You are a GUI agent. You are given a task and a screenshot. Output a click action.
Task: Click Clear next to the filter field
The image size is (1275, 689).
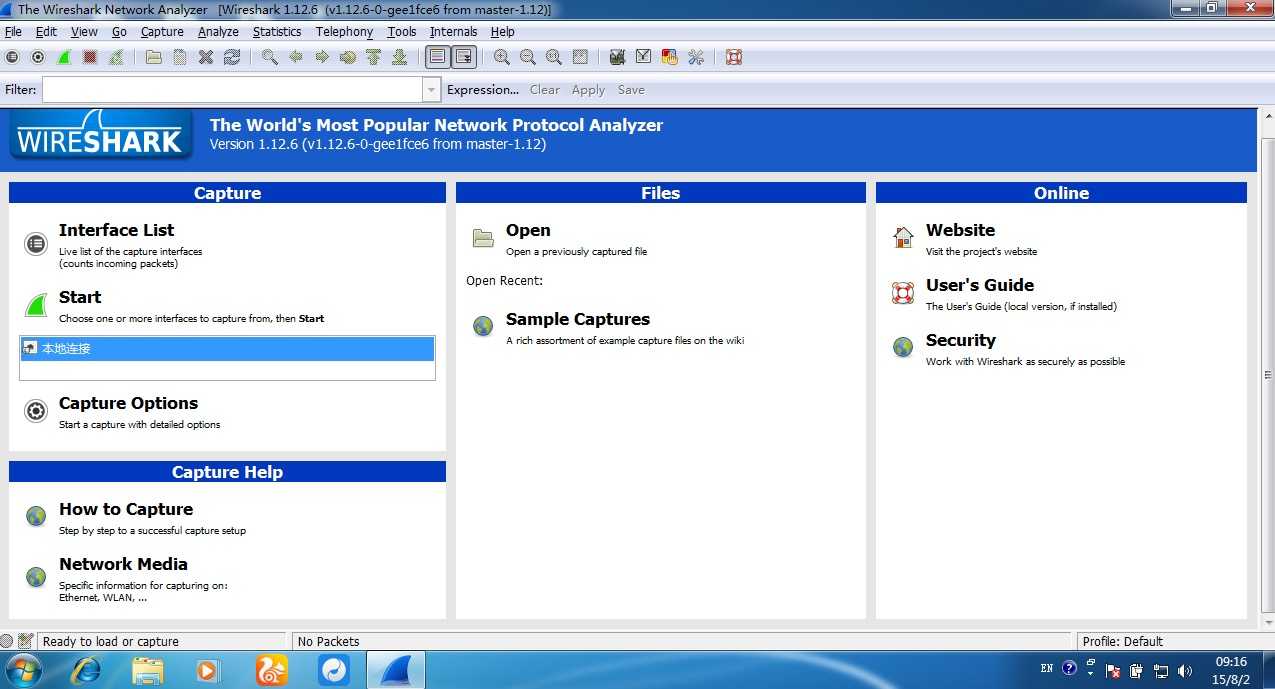click(x=545, y=90)
